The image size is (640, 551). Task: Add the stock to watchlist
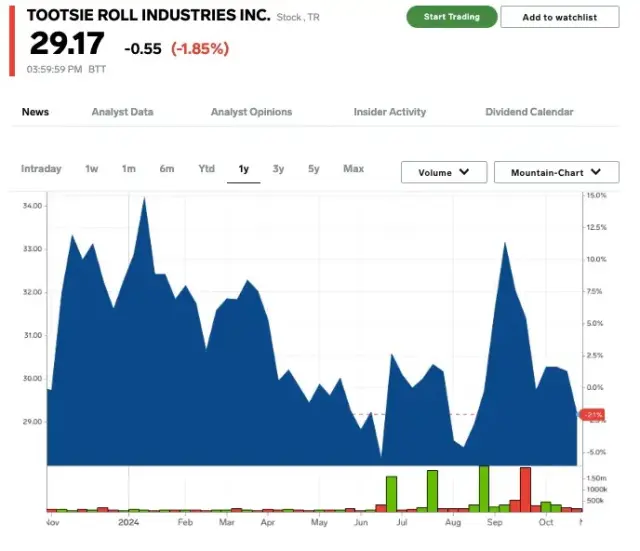(x=559, y=17)
